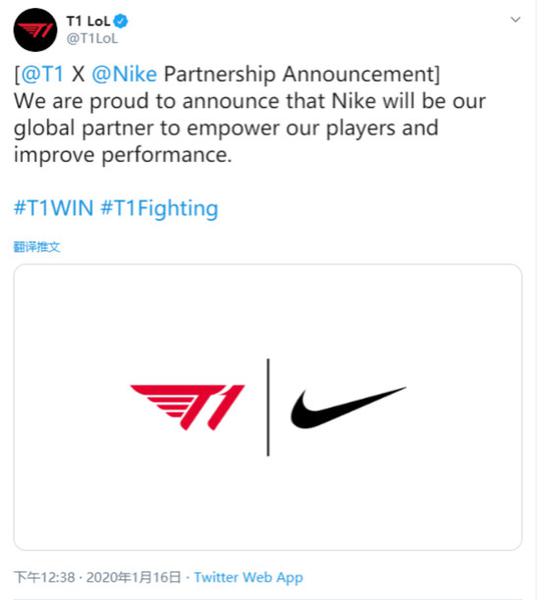550x600 pixels.
Task: Click the 'improve performance.' tweet line
Action: point(123,155)
